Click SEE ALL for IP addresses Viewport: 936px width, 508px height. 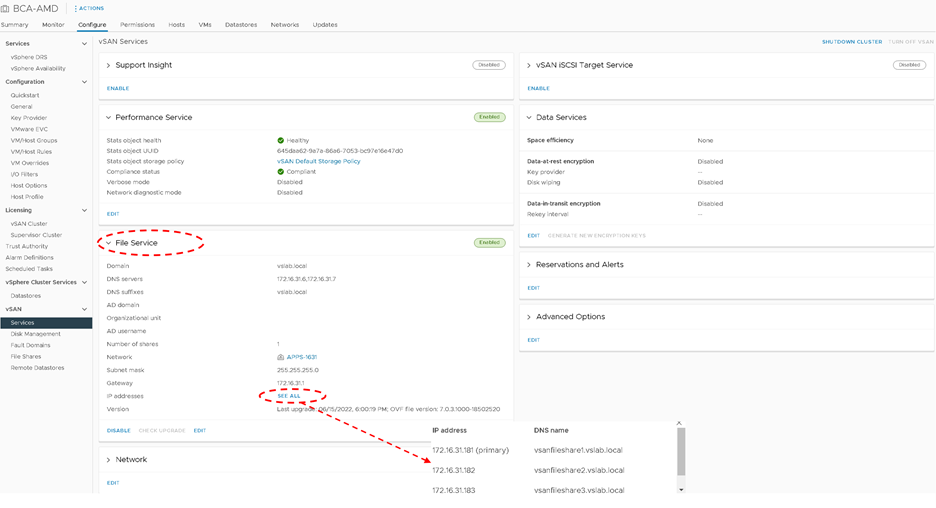[288, 396]
